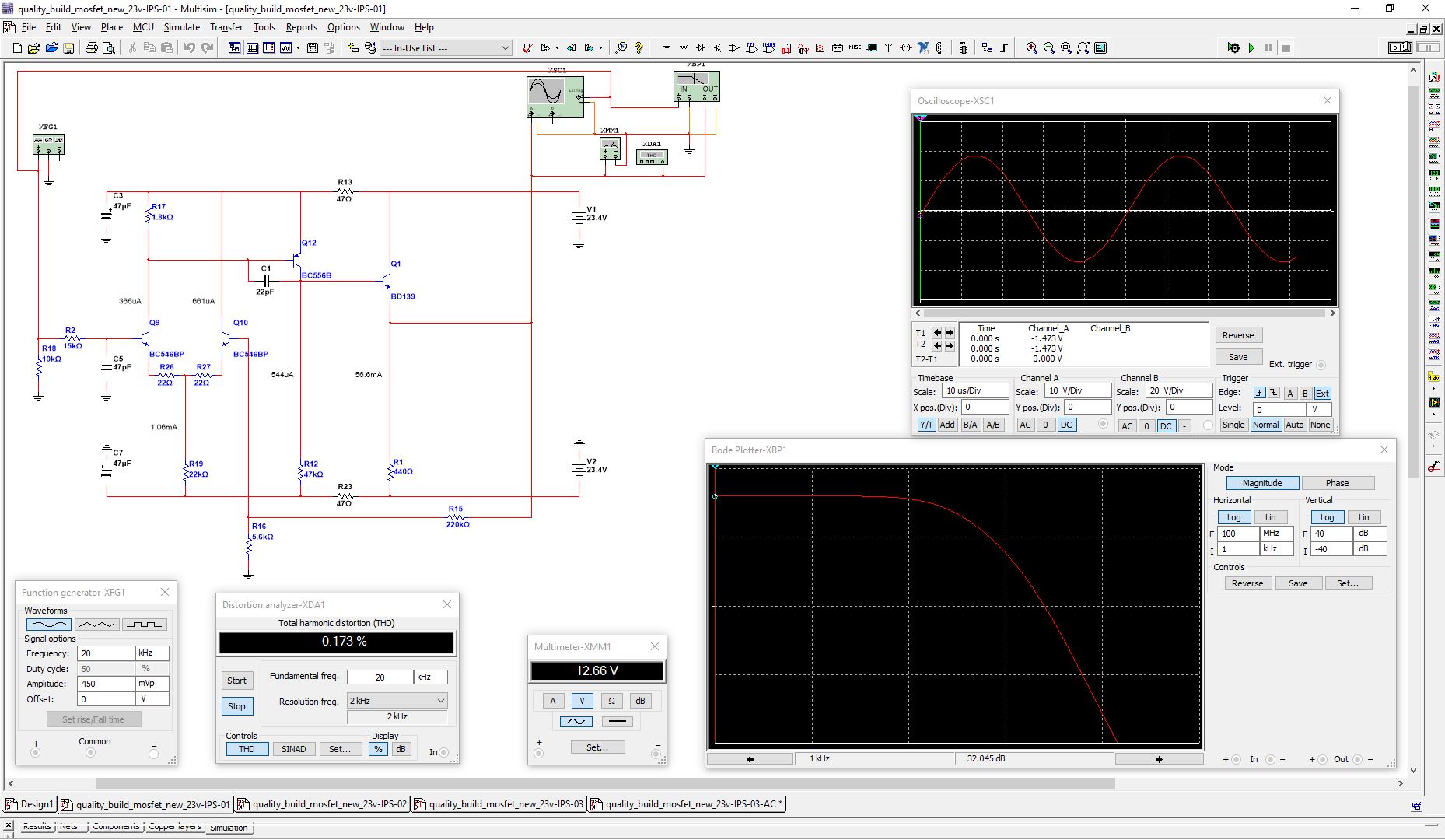Enable oscilloscope Ext. trigger radio
1445x840 pixels.
pyautogui.click(x=1321, y=365)
